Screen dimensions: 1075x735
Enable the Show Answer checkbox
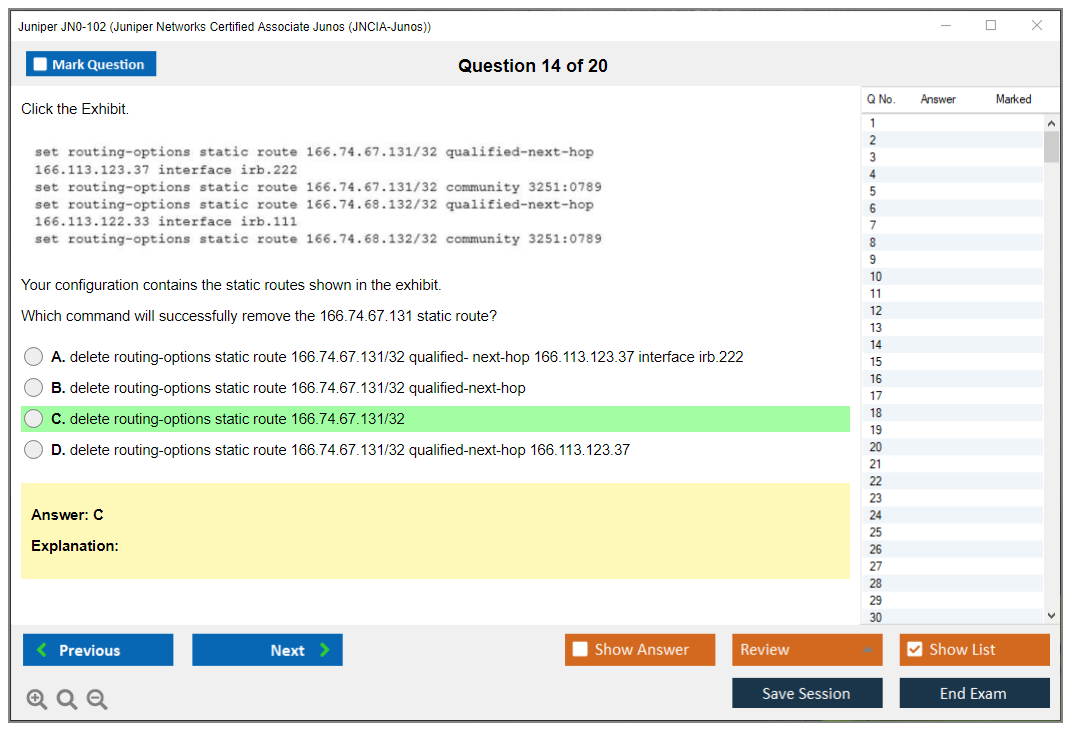tap(580, 650)
